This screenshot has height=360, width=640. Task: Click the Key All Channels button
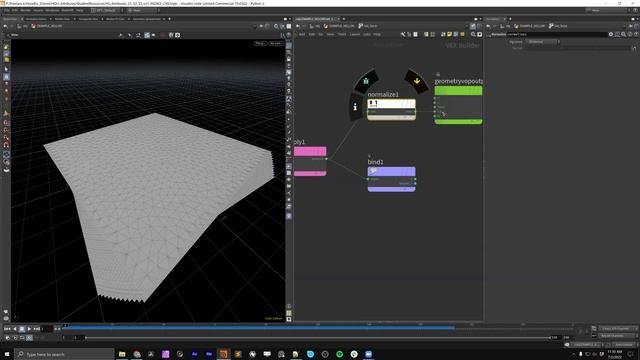tap(616, 336)
